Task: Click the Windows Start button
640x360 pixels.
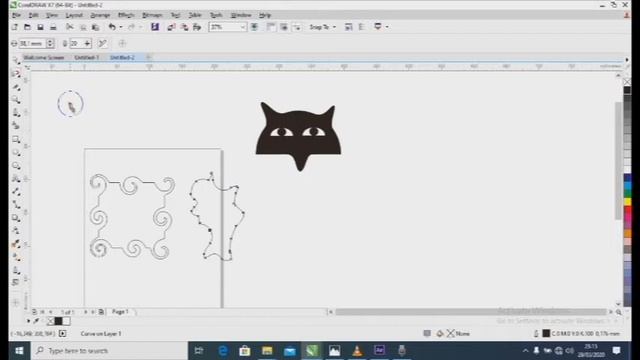Action: click(19, 351)
